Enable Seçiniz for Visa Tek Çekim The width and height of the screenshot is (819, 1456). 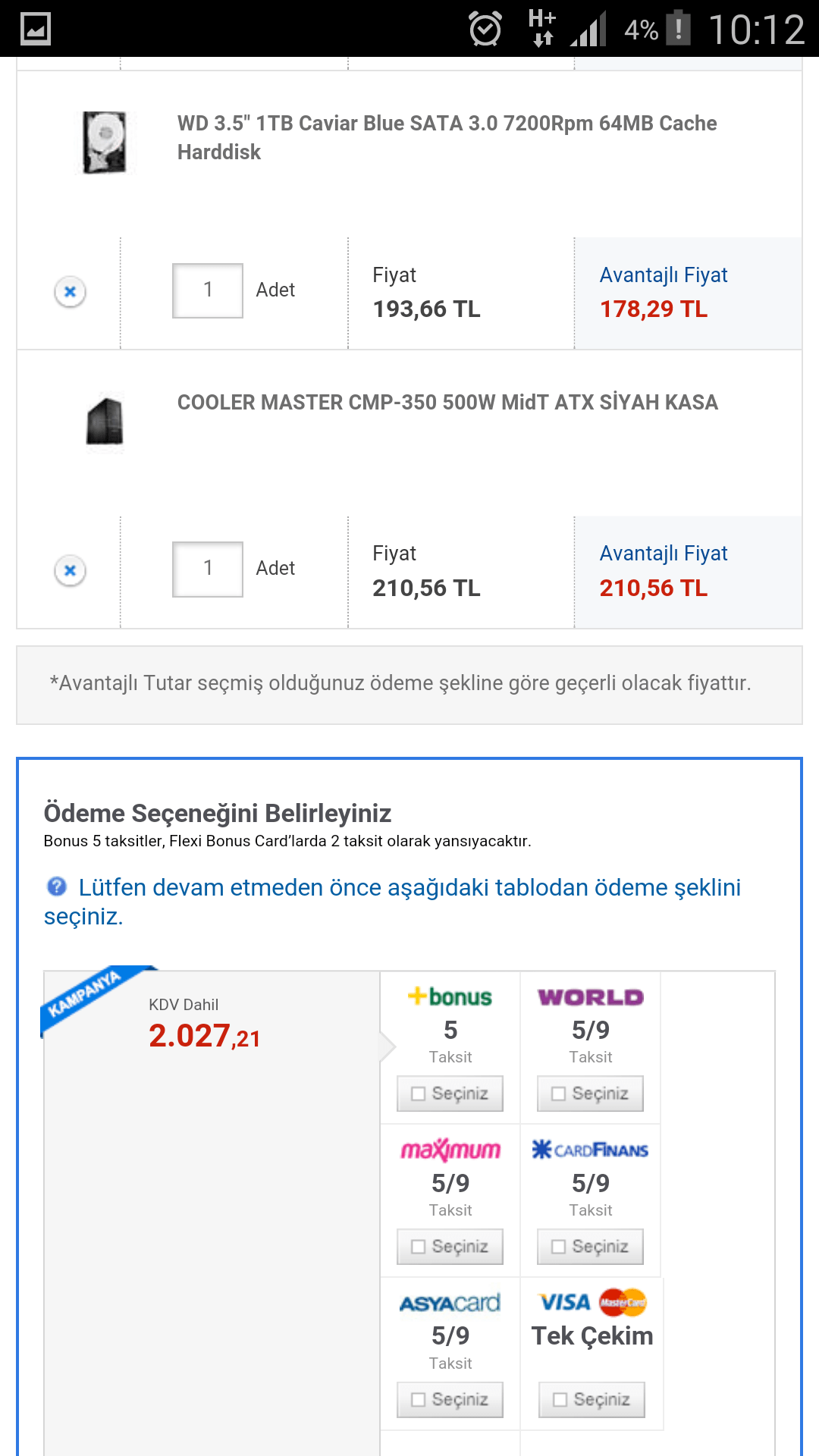(x=590, y=1399)
